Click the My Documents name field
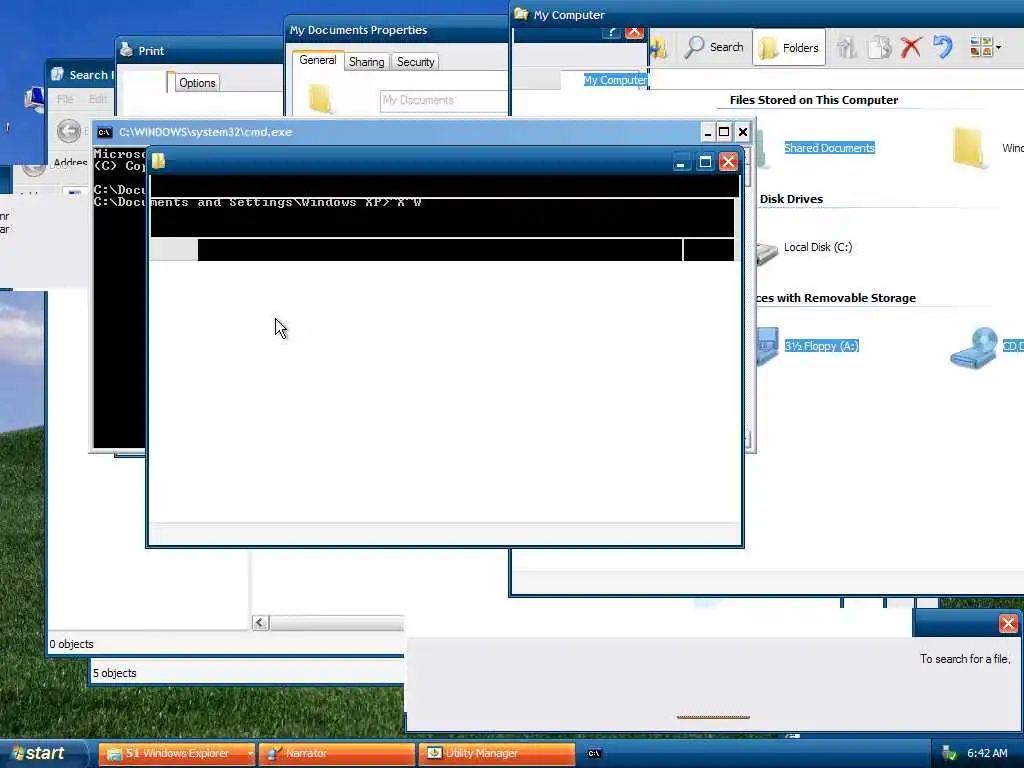This screenshot has height=768, width=1024. [444, 101]
